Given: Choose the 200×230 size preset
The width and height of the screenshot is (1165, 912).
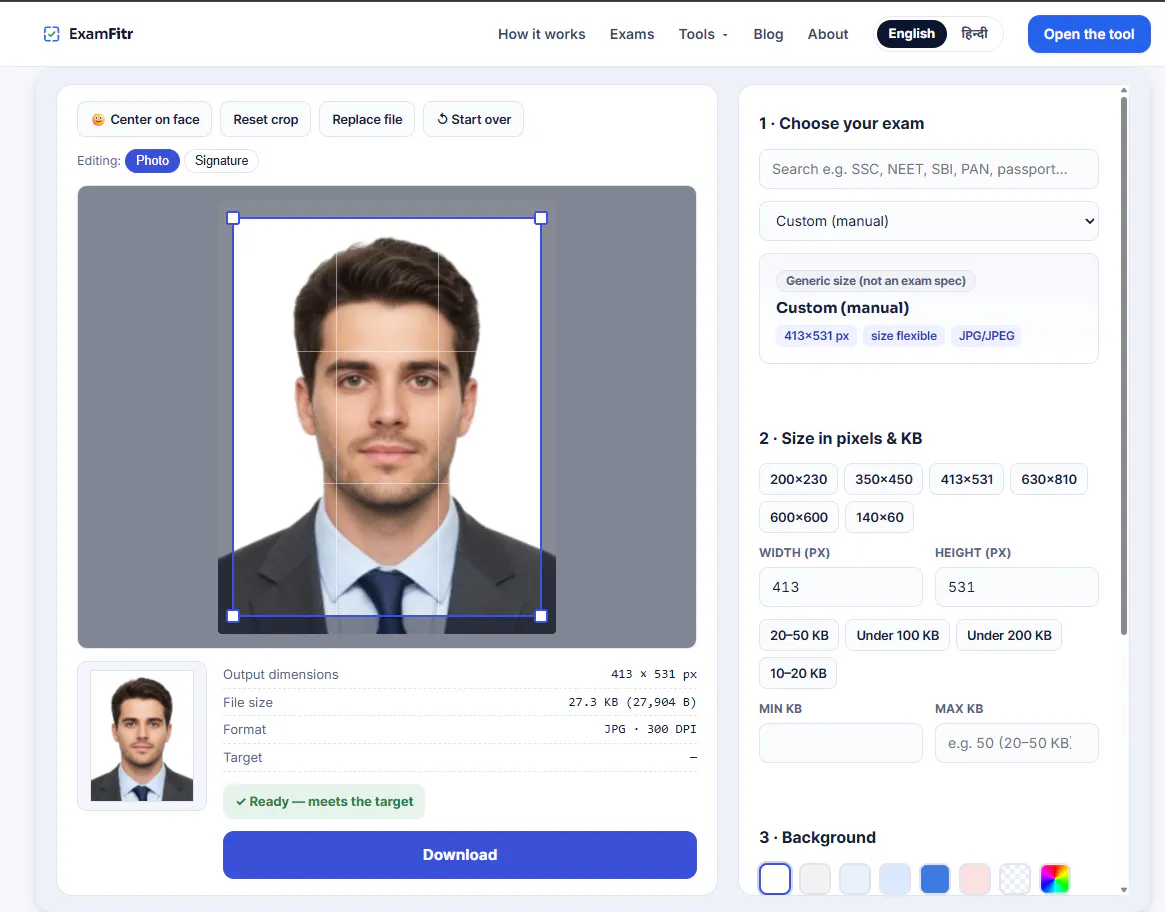Looking at the screenshot, I should (799, 479).
